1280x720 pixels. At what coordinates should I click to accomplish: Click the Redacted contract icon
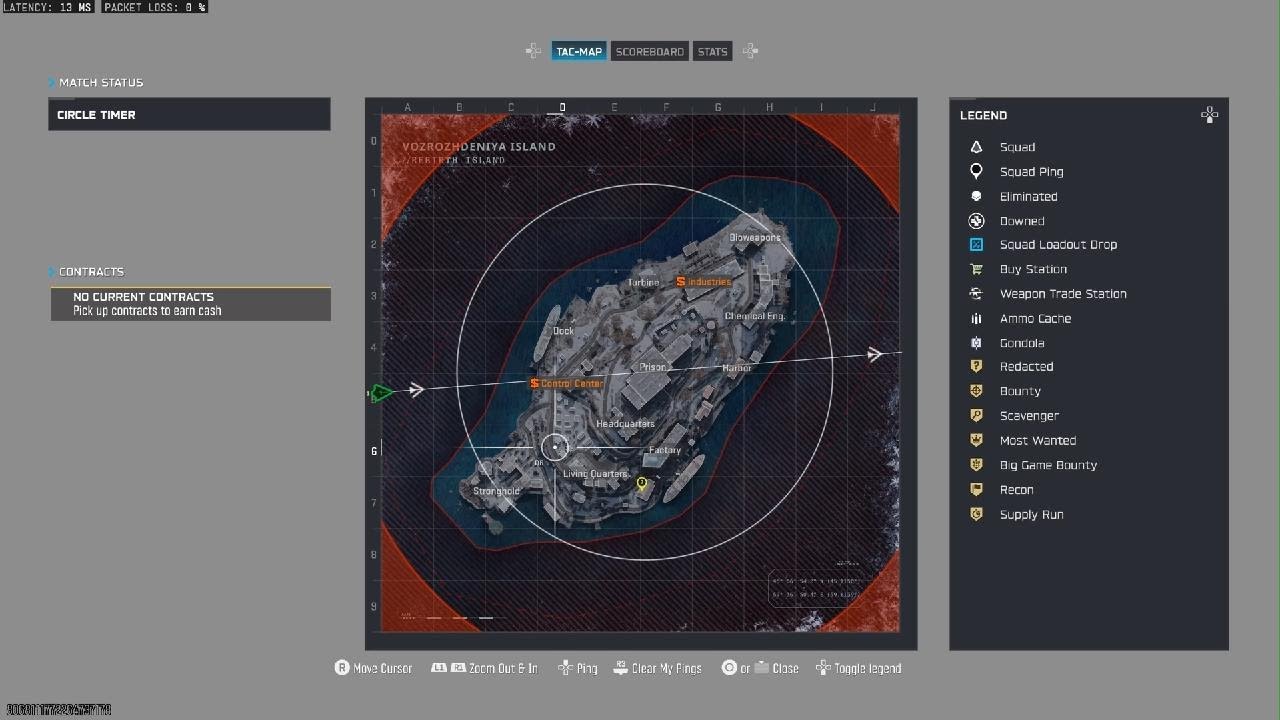(976, 367)
